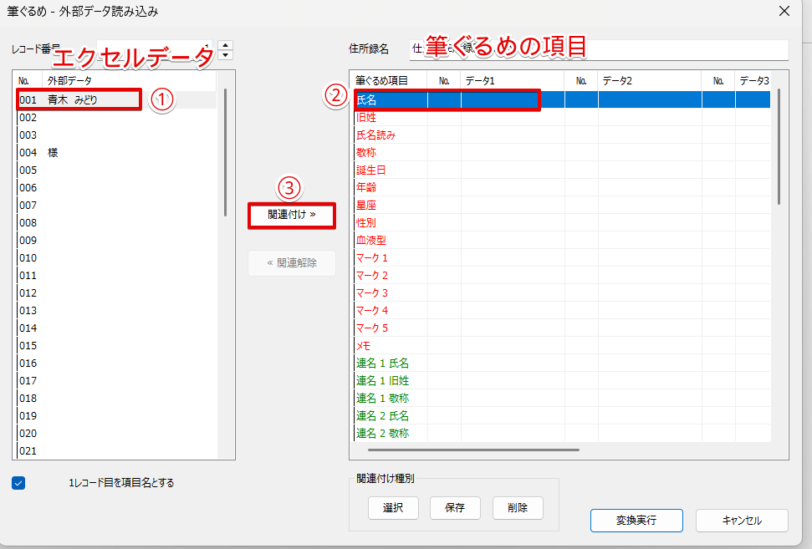Click the 筆ぐるめ項目 table vertical scrollbar
This screenshot has height=549, width=812.
779,147
